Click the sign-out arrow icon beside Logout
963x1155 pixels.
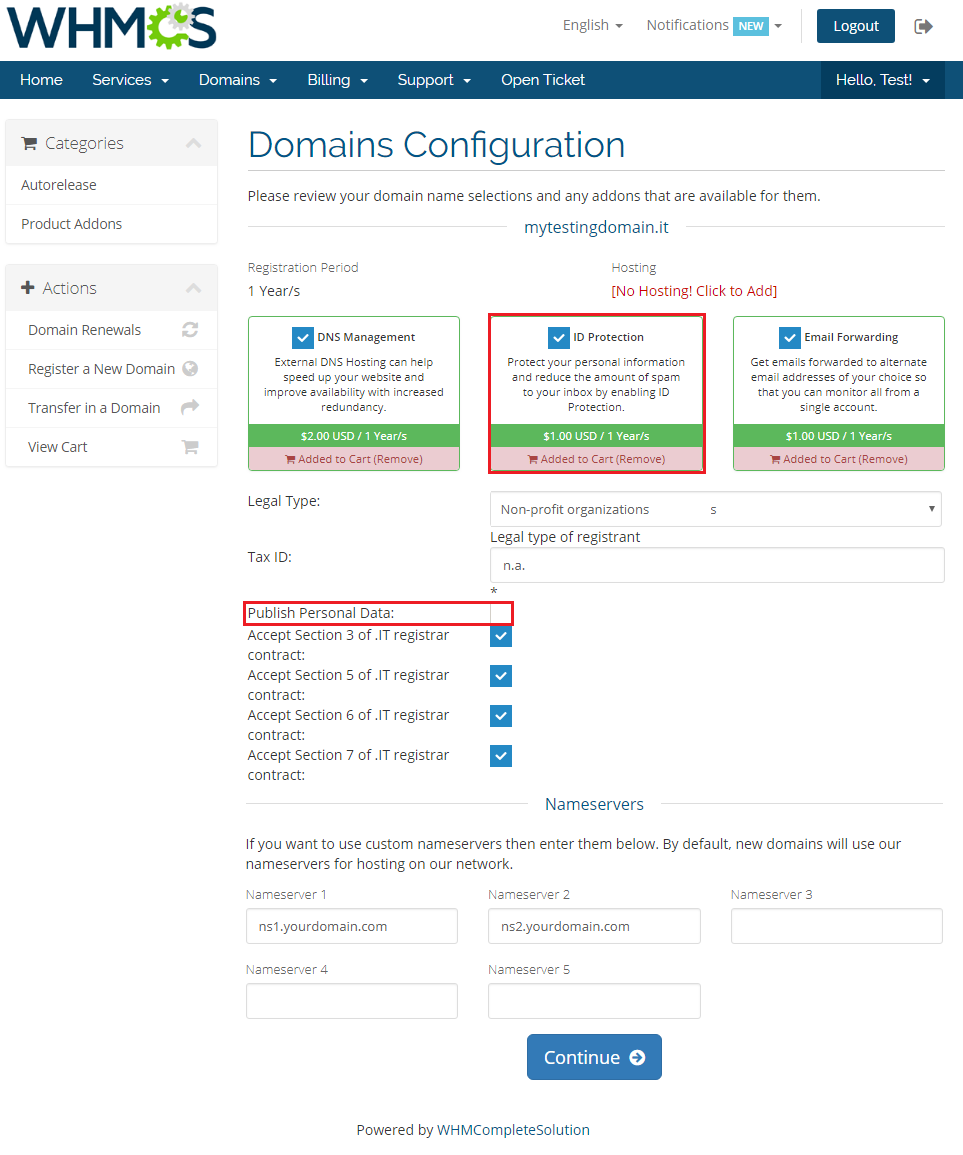(923, 27)
